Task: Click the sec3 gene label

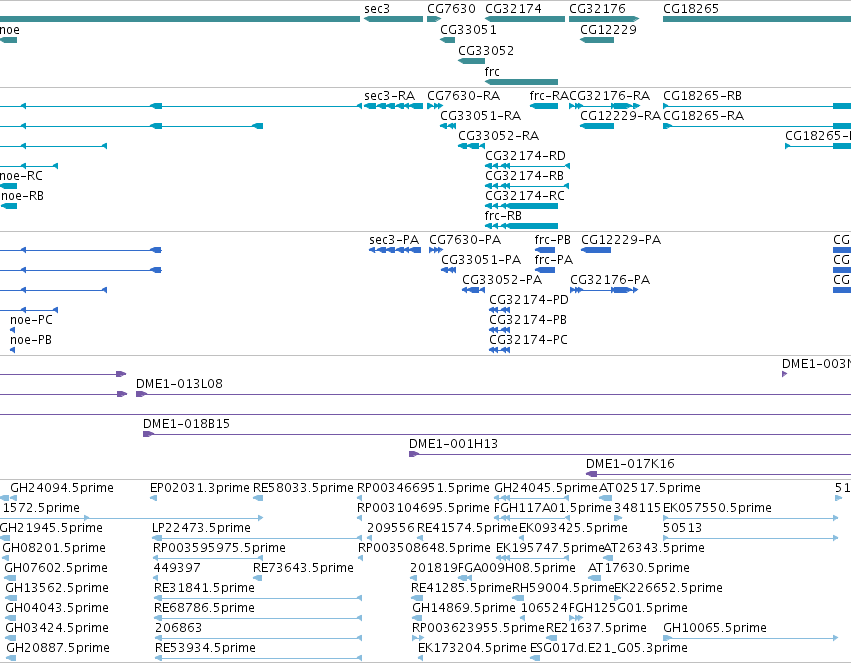Action: pos(377,9)
